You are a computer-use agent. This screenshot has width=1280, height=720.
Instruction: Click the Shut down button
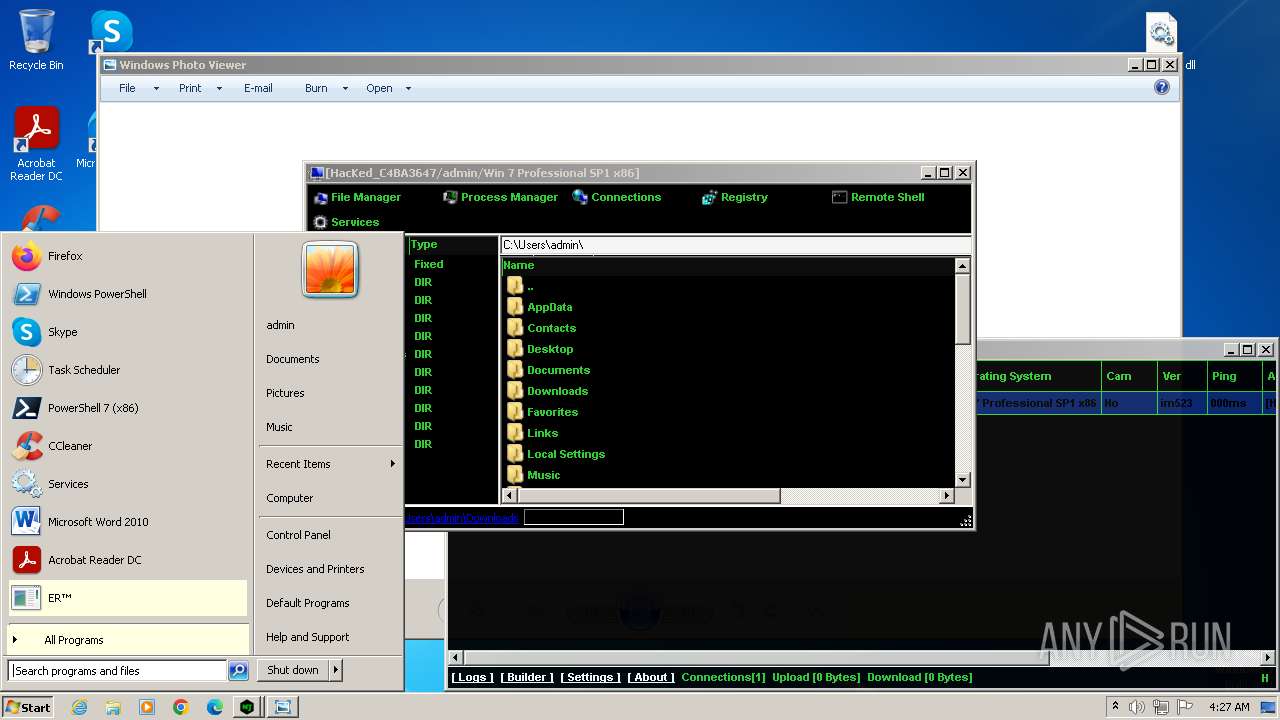293,670
